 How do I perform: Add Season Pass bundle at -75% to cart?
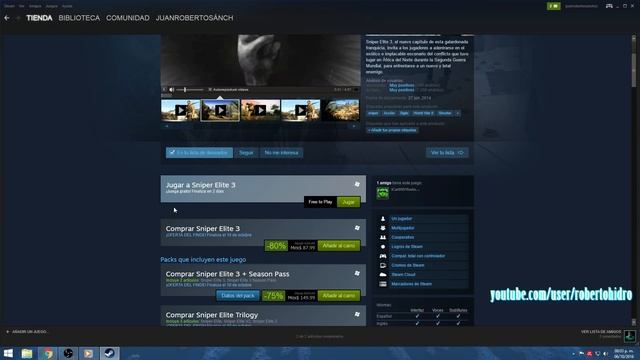coord(339,296)
